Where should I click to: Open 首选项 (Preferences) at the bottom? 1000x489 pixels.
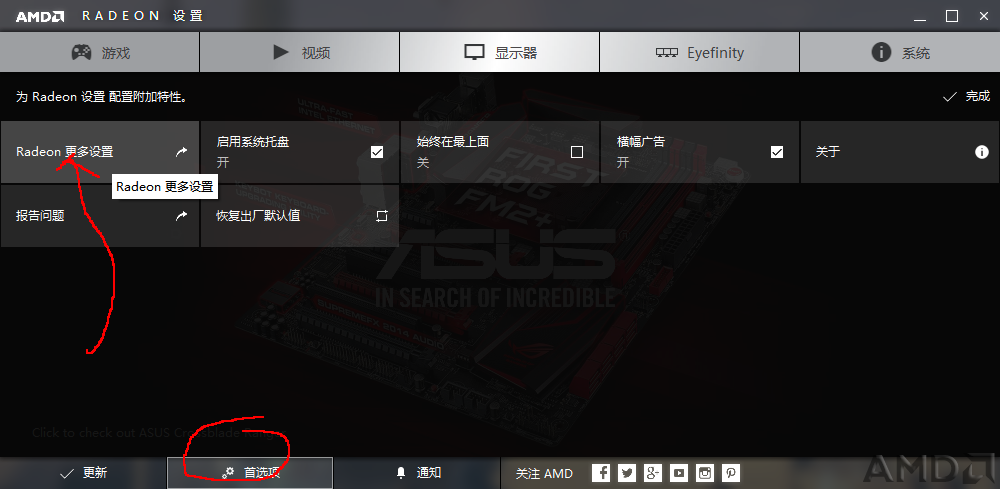250,473
